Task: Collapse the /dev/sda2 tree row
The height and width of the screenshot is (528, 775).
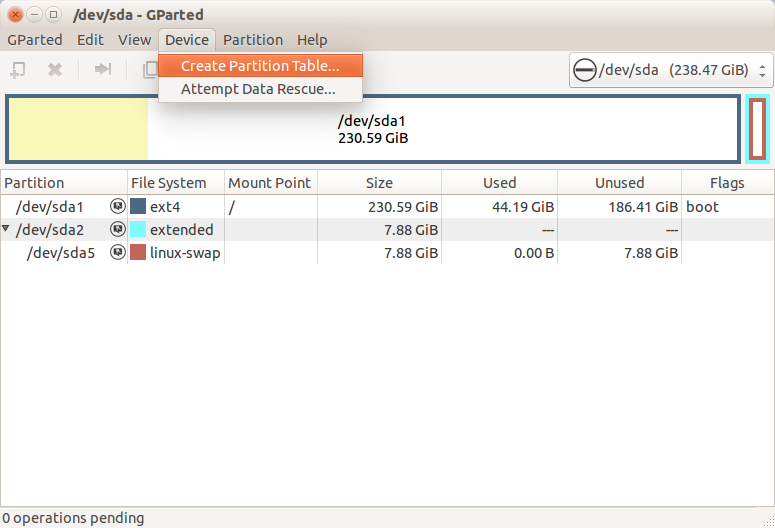Action: point(6,228)
